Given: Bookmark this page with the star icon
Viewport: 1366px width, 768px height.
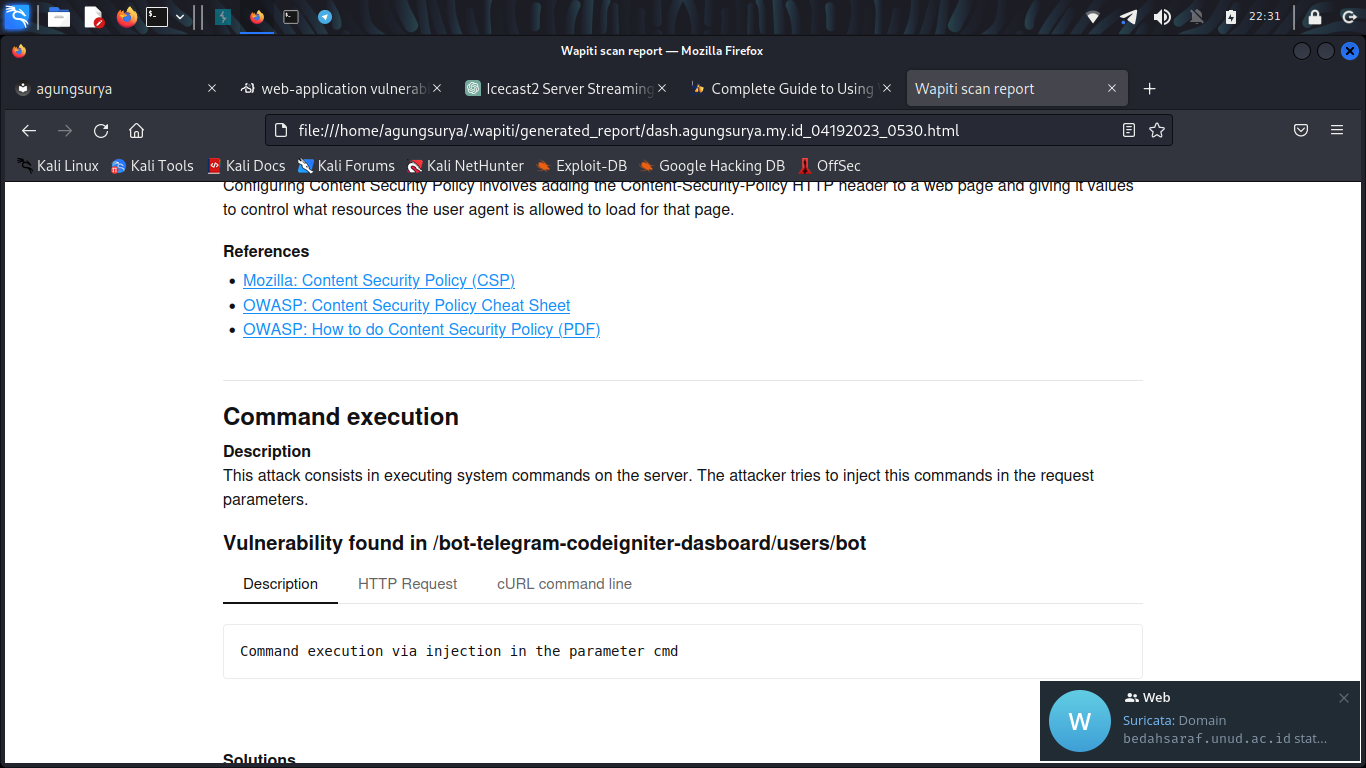Looking at the screenshot, I should 1157,130.
